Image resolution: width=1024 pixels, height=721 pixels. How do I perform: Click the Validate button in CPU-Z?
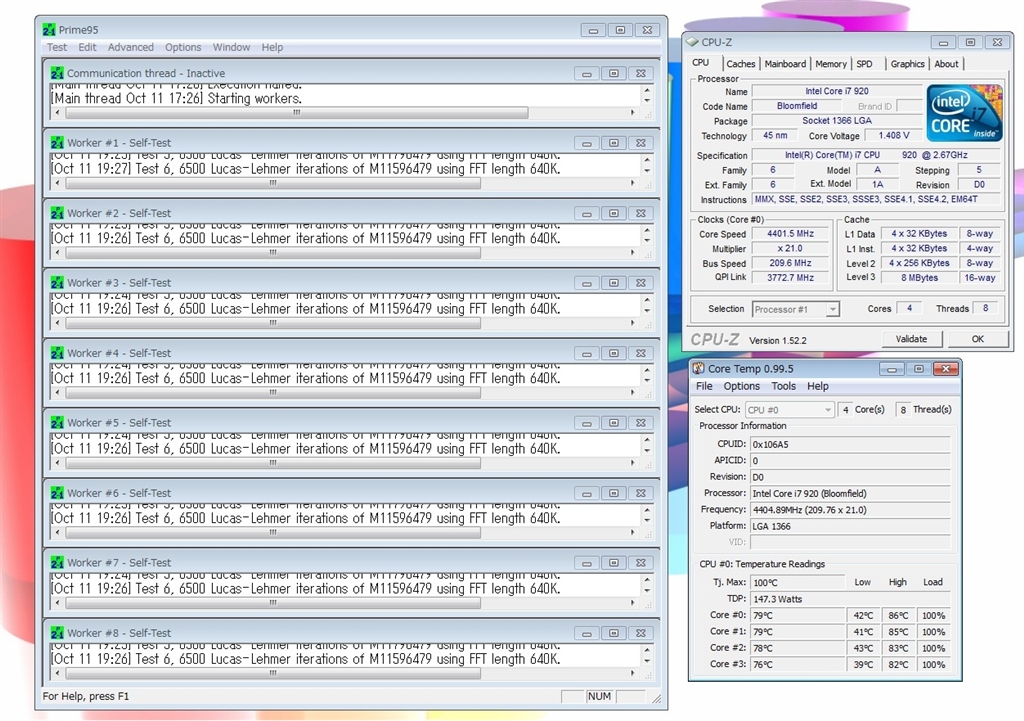click(x=911, y=339)
